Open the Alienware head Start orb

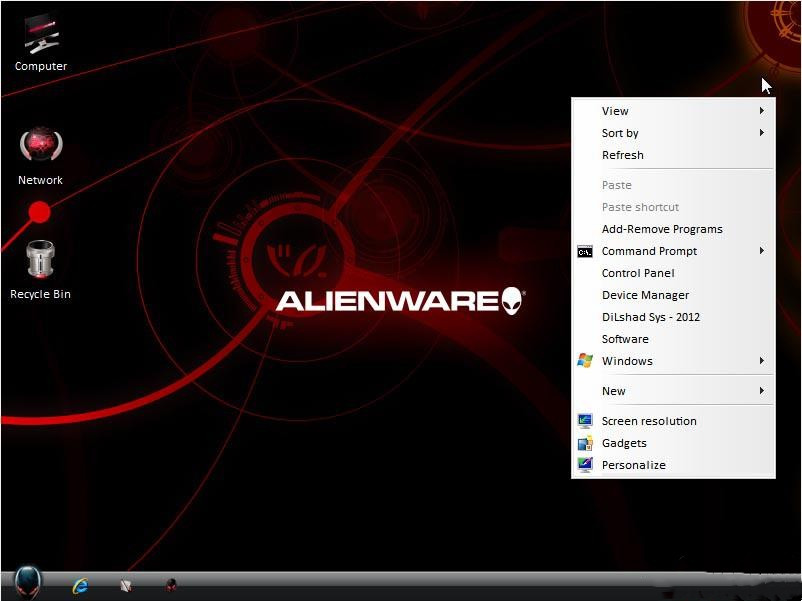coord(27,583)
